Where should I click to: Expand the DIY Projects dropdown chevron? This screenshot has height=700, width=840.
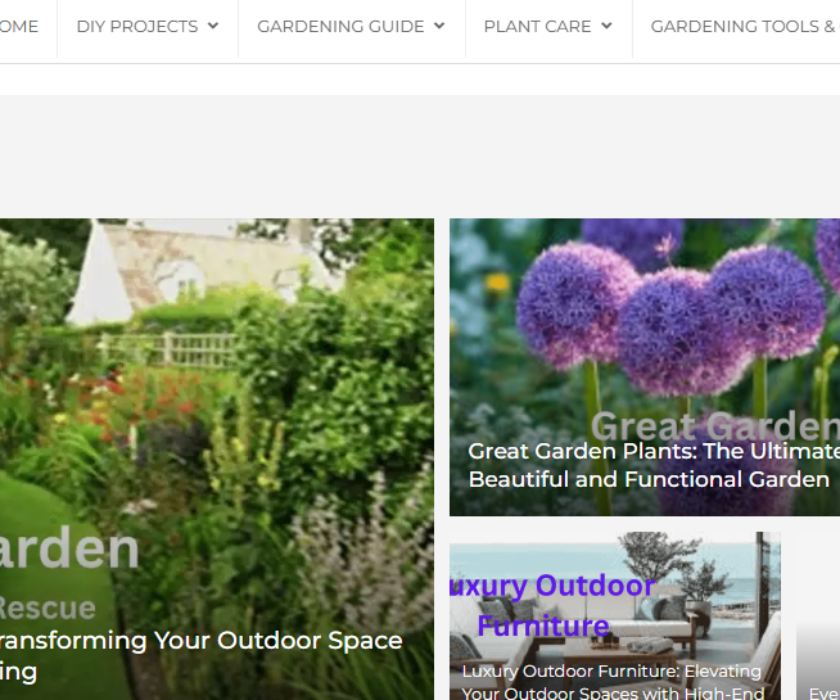[213, 26]
